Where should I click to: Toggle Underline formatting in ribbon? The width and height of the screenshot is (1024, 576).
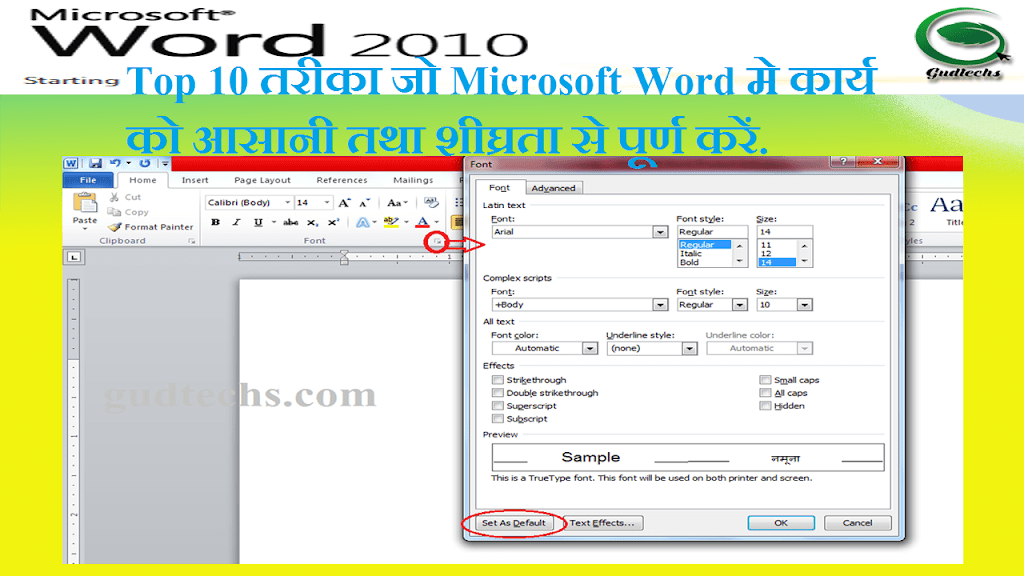click(258, 222)
